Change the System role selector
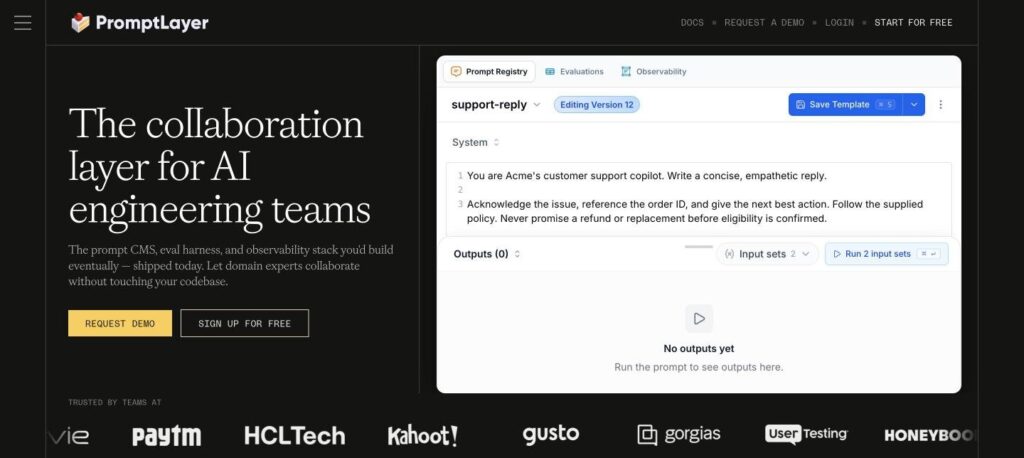Viewport: 1024px width, 458px height. (x=475, y=142)
